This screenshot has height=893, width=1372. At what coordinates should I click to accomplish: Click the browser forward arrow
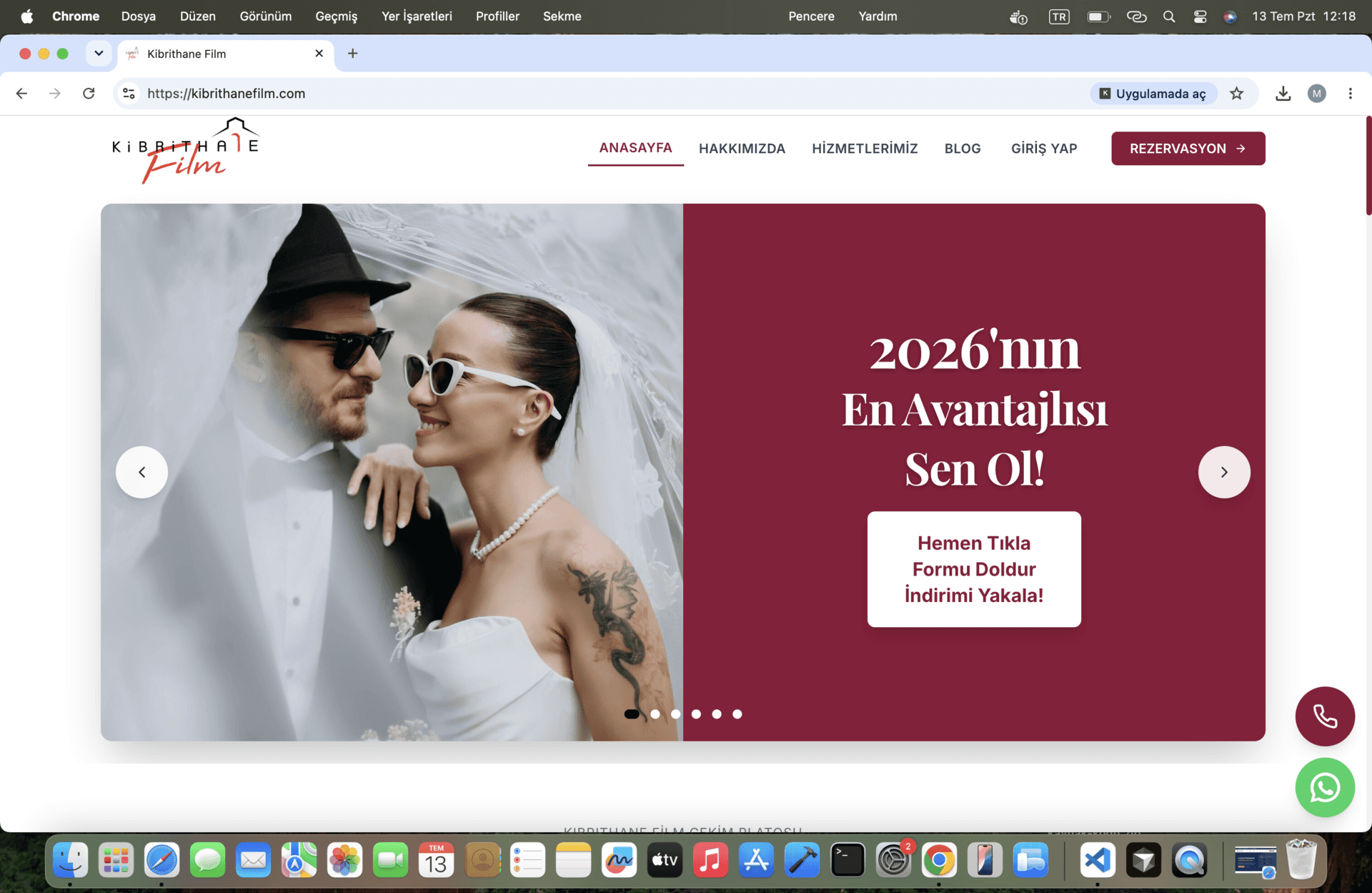click(55, 93)
